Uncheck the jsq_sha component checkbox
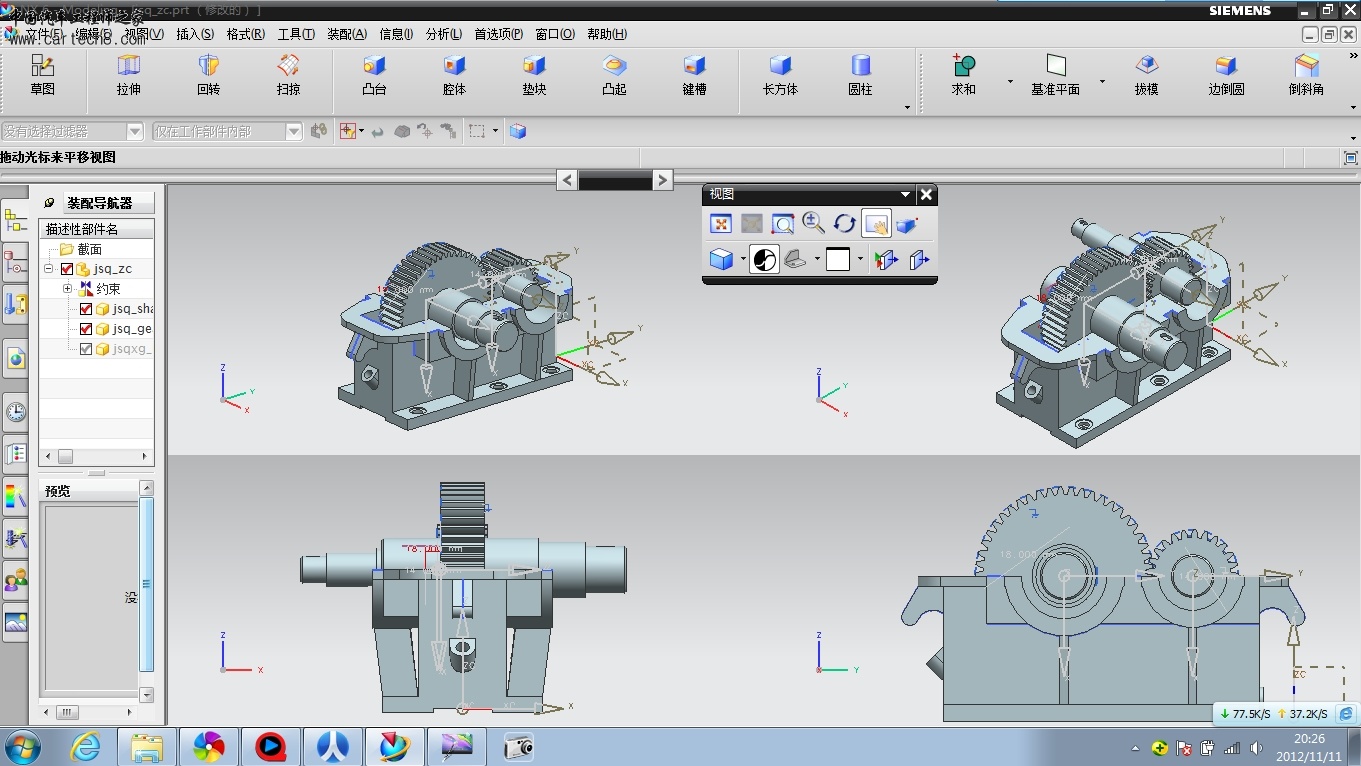Image resolution: width=1361 pixels, height=766 pixels. point(86,309)
